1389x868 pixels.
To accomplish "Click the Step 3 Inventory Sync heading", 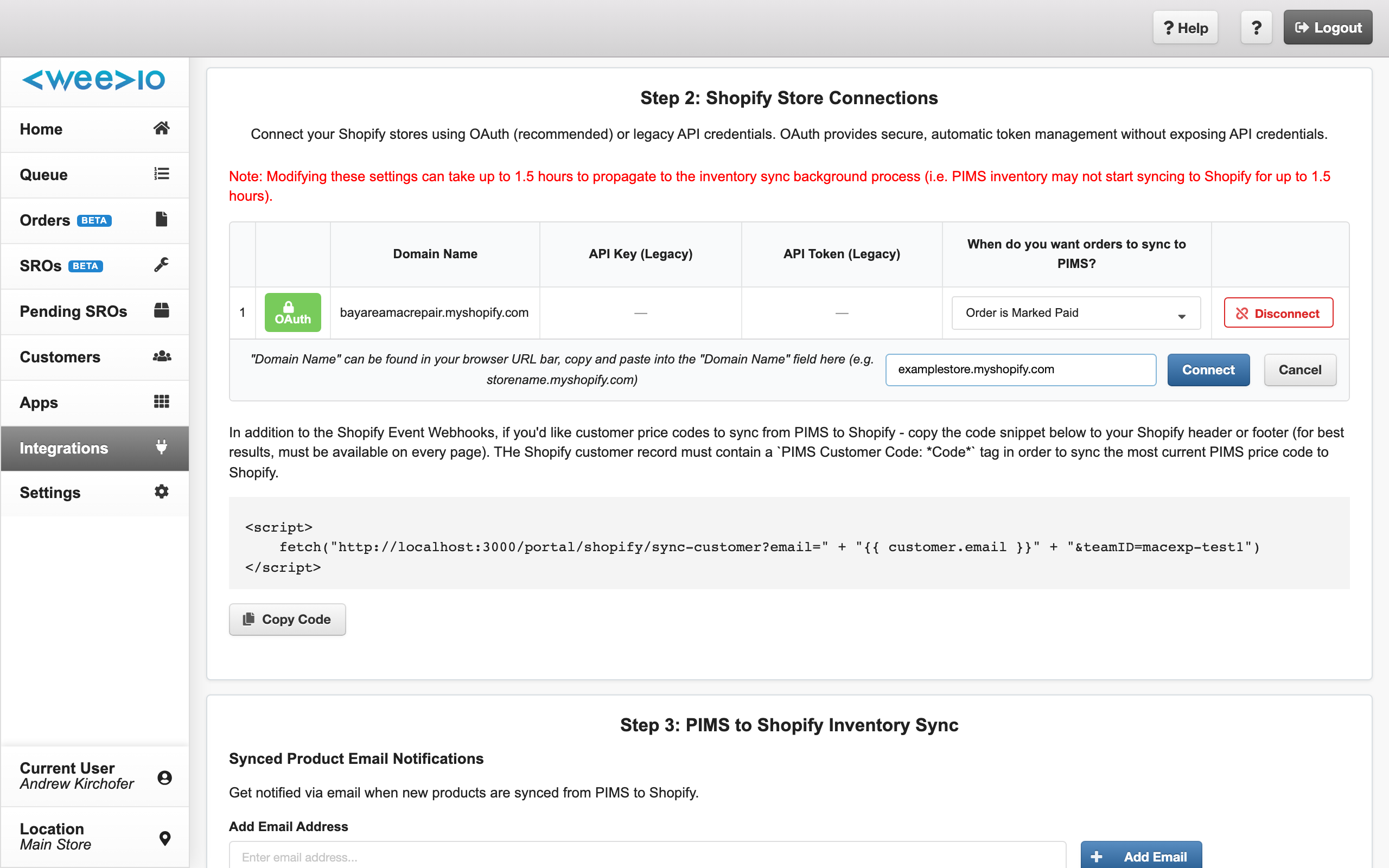I will coord(789,725).
